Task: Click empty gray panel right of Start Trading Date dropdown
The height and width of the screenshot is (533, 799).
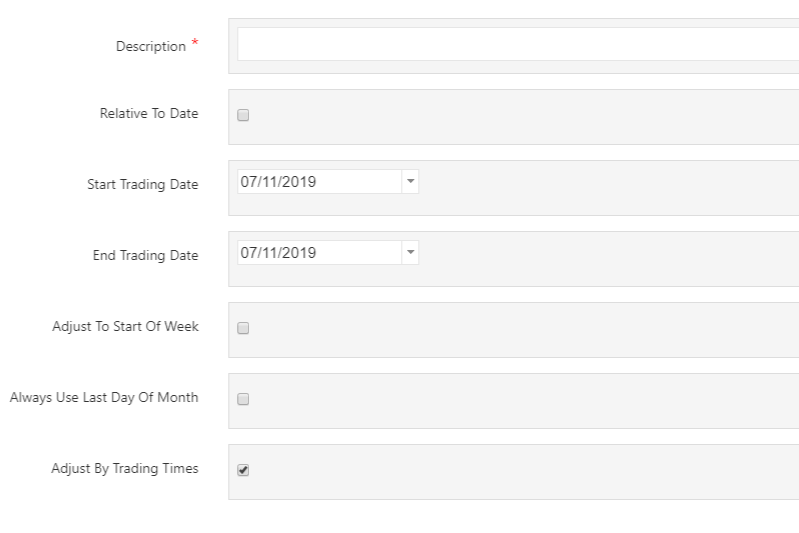Action: pos(609,188)
